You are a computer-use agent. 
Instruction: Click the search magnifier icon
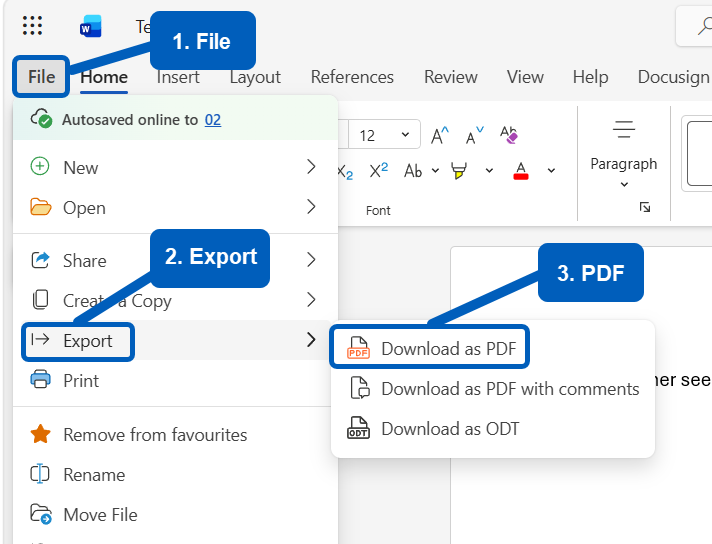point(704,26)
